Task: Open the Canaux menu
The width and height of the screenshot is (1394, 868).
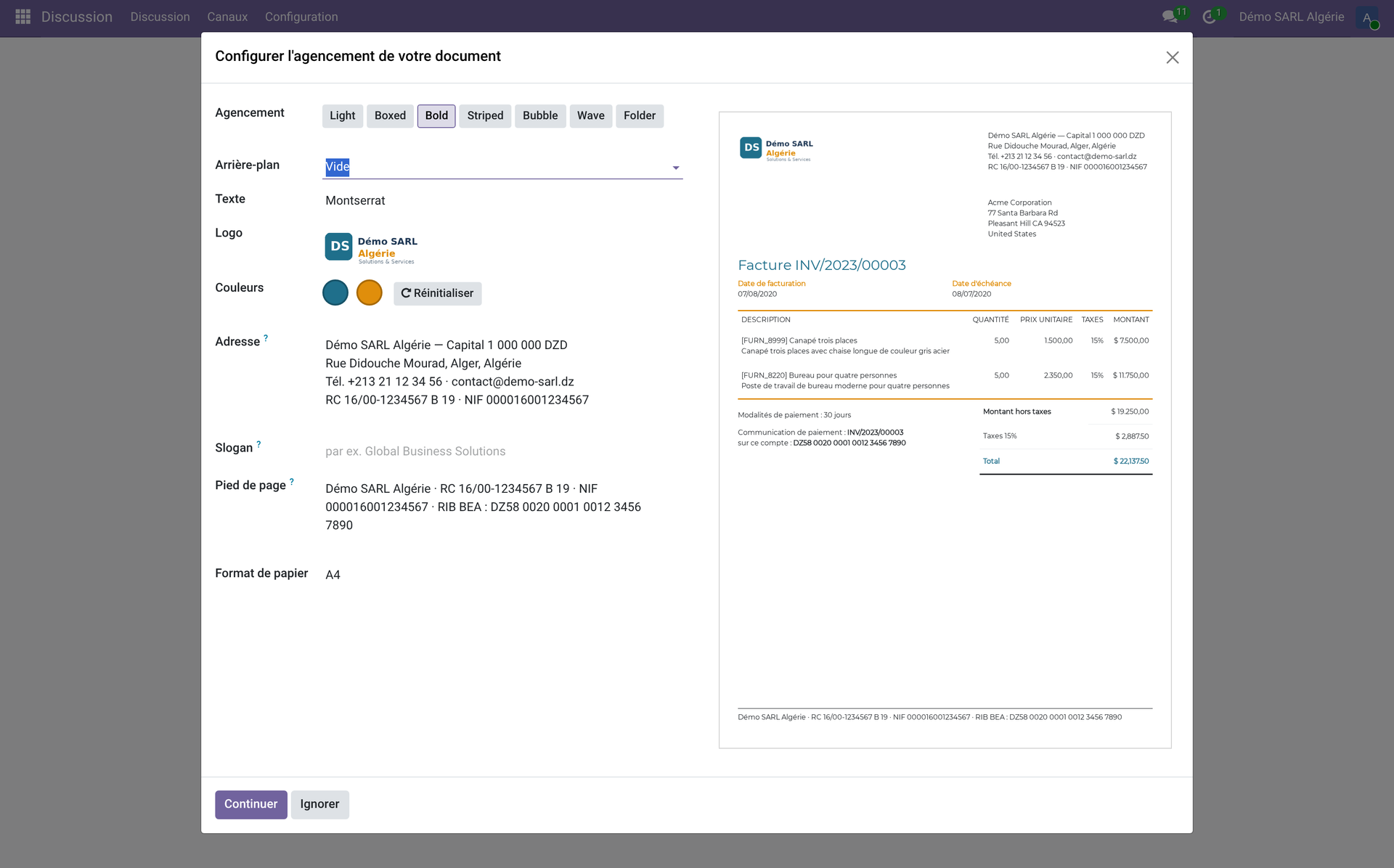Action: tap(227, 17)
